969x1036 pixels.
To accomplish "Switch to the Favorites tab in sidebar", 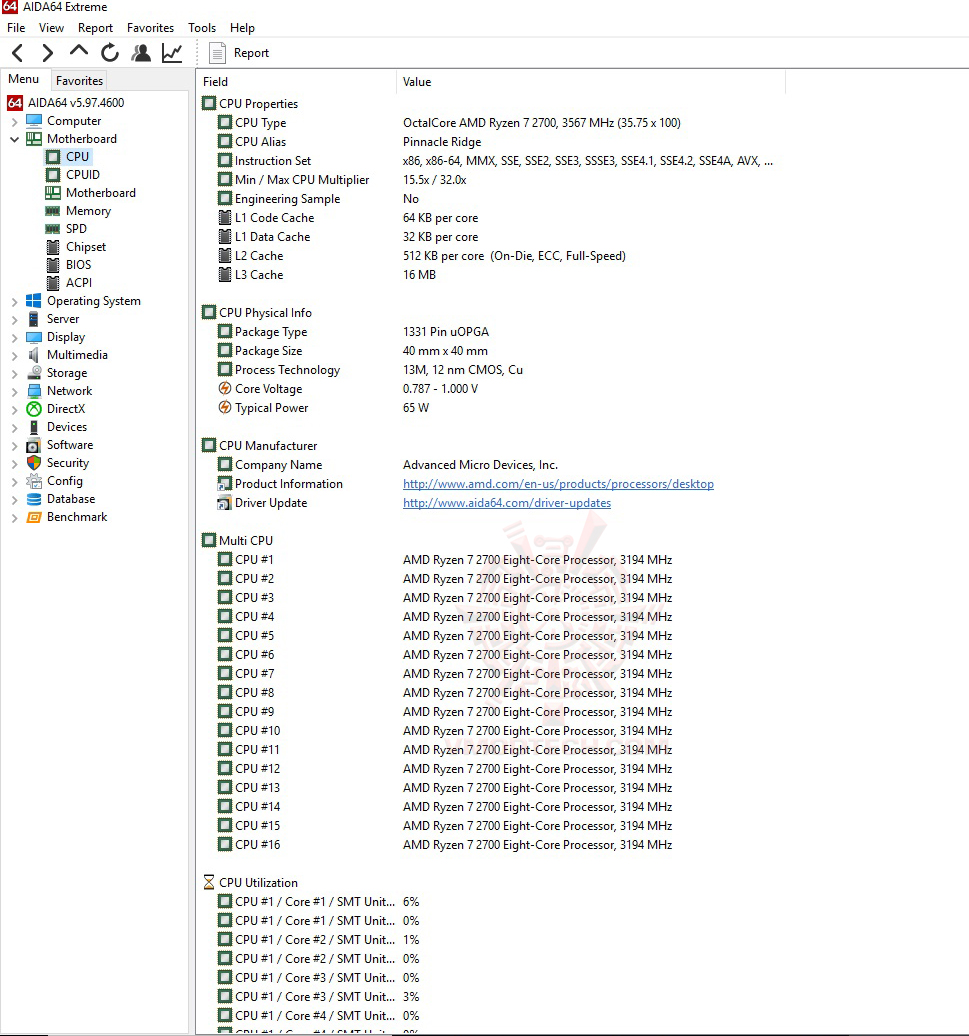I will [x=79, y=81].
